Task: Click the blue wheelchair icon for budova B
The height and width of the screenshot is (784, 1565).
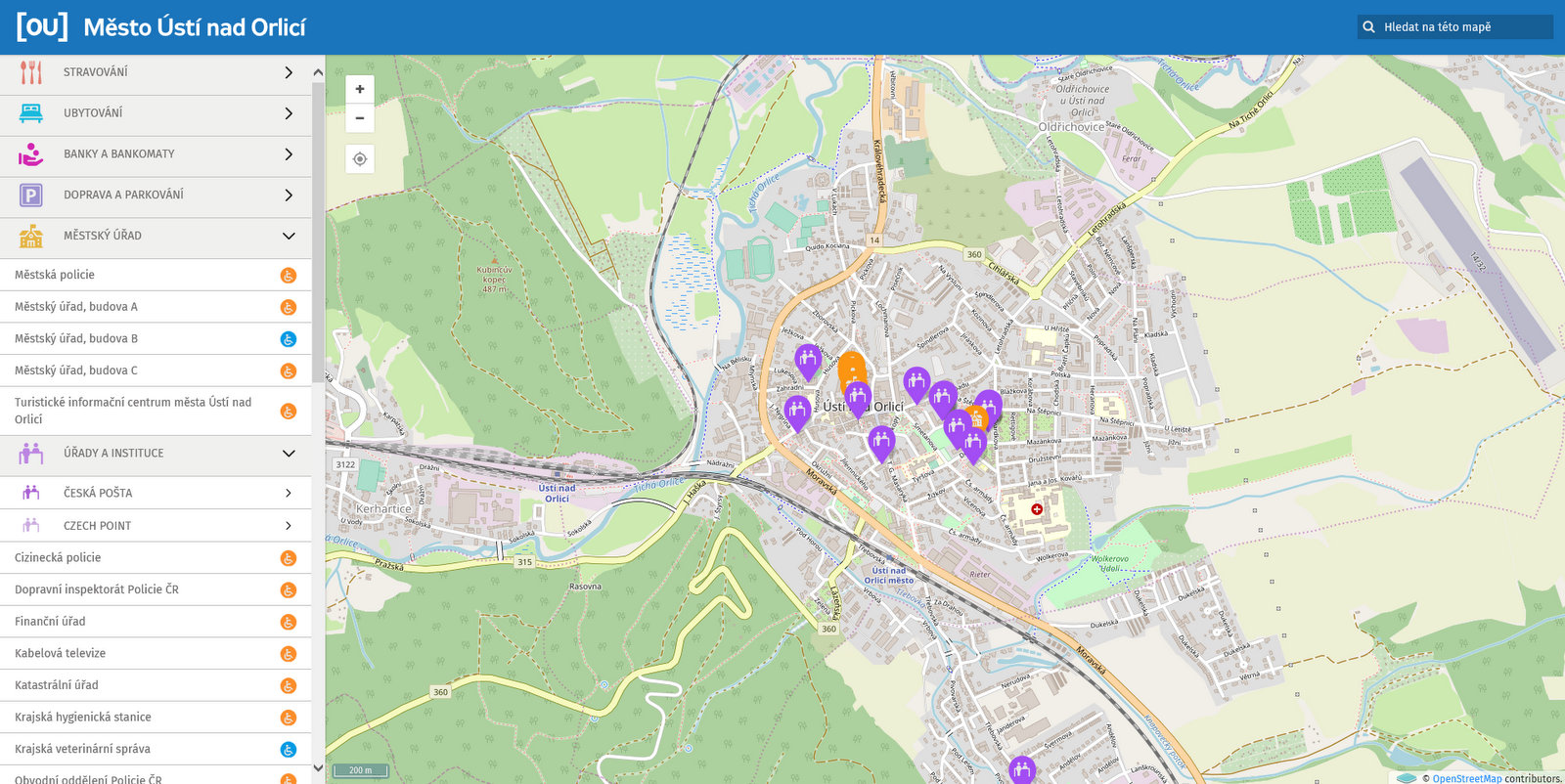Action: click(289, 339)
